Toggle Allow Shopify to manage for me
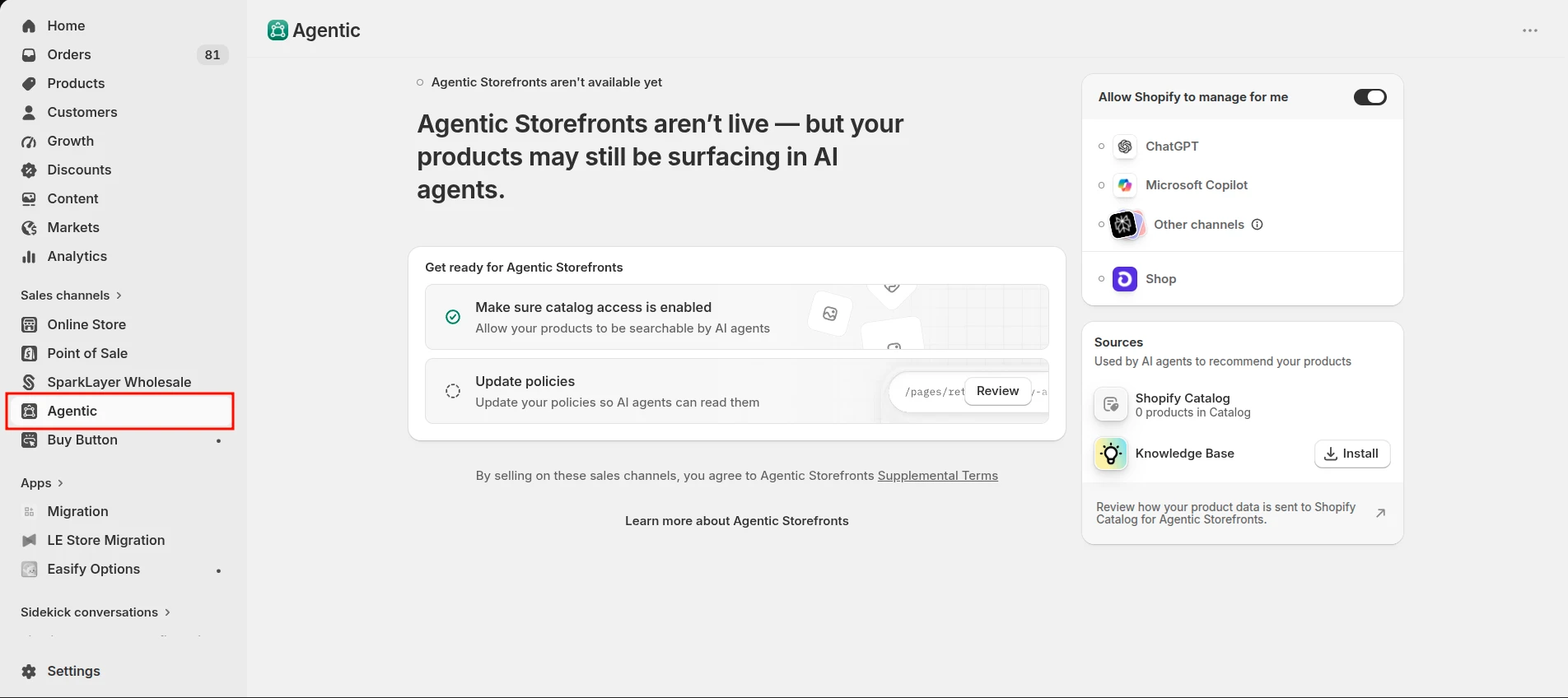Viewport: 1568px width, 698px height. (1370, 97)
